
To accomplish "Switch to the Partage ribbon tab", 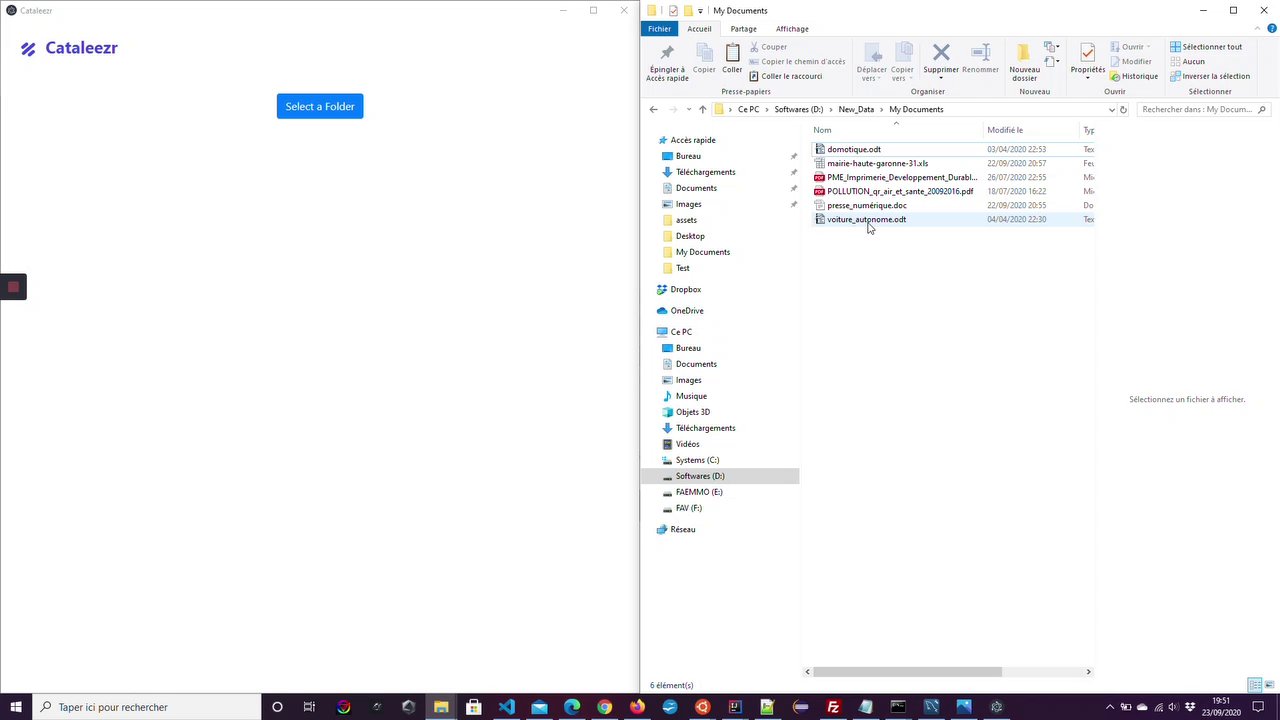I will coord(743,29).
